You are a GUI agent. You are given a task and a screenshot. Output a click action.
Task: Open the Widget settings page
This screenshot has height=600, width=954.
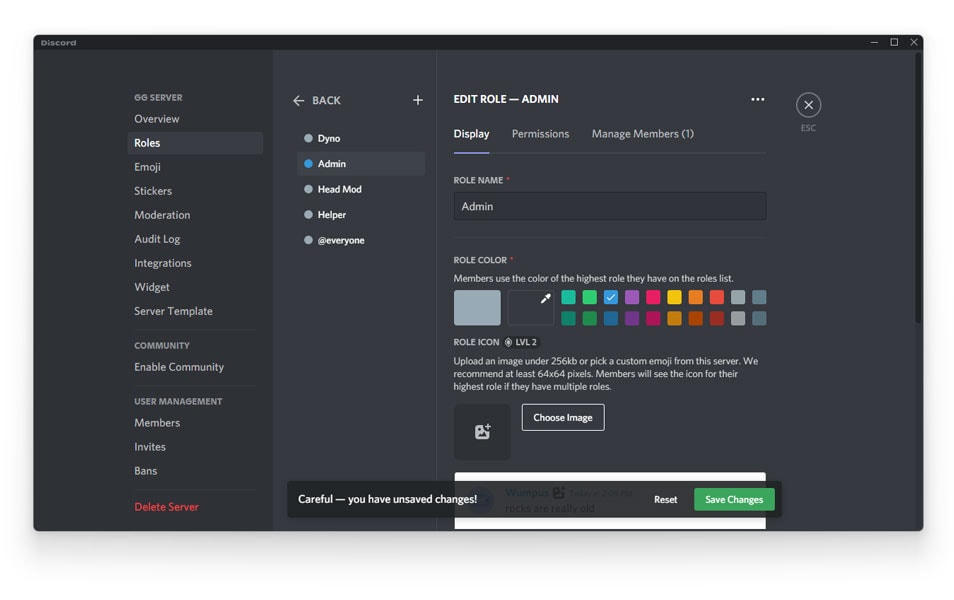click(195, 287)
